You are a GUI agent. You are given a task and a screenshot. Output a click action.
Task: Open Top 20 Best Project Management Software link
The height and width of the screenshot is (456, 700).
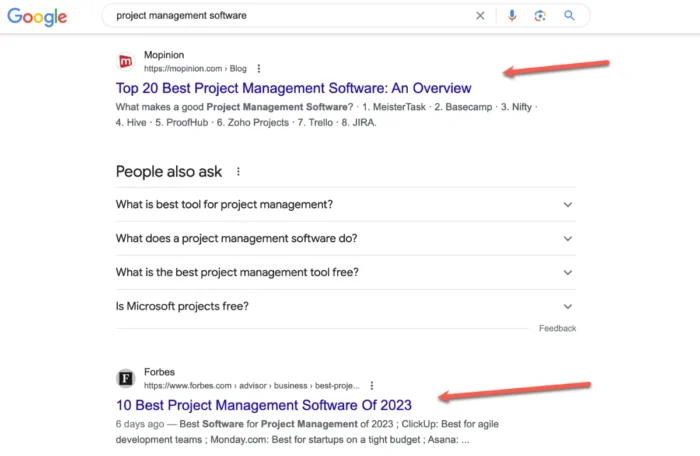[x=293, y=88]
